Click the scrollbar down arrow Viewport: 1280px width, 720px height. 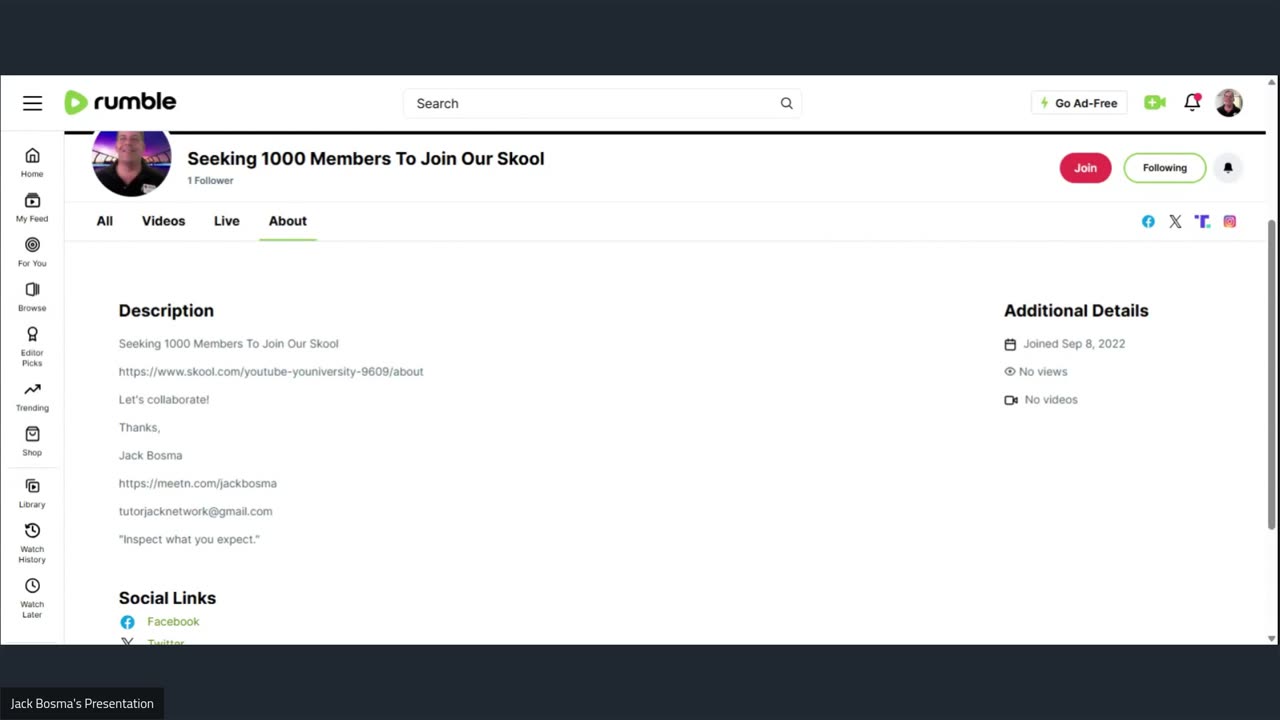[1272, 638]
